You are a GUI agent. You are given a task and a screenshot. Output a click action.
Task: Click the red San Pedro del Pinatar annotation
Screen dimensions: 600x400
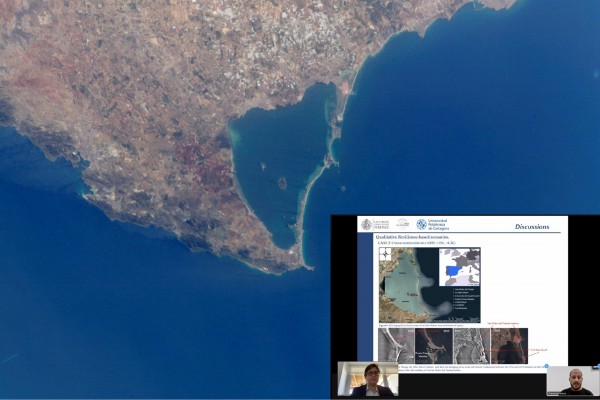503,324
